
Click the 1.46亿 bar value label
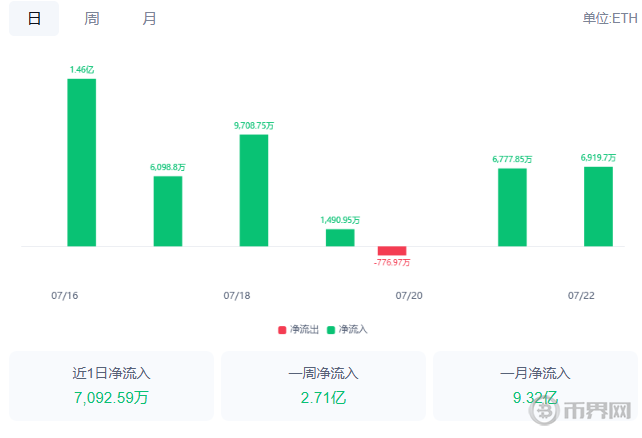click(81, 70)
